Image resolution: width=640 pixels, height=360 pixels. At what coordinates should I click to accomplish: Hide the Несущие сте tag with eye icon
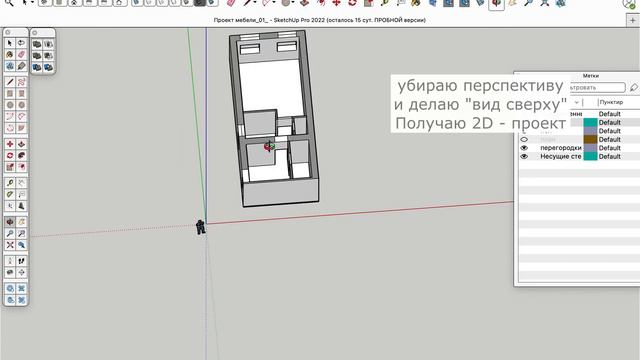tap(524, 156)
